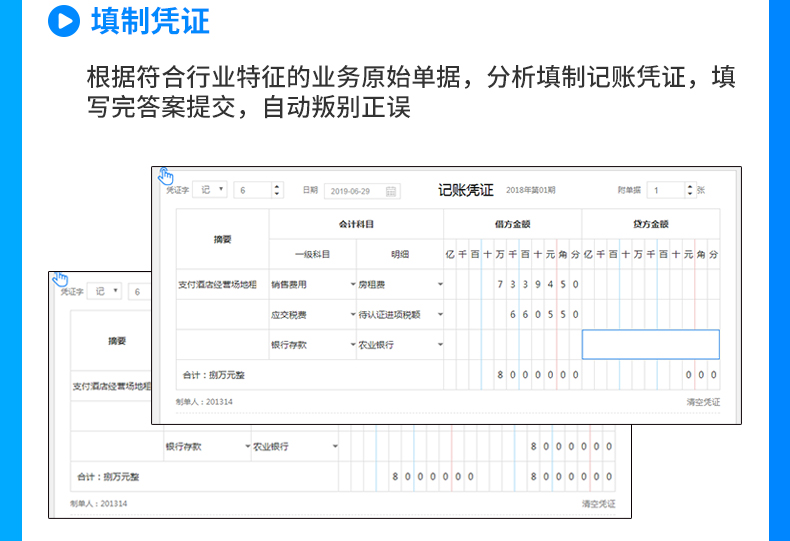Open the 应交税费 account dropdown
The width and height of the screenshot is (790, 541).
tap(352, 314)
